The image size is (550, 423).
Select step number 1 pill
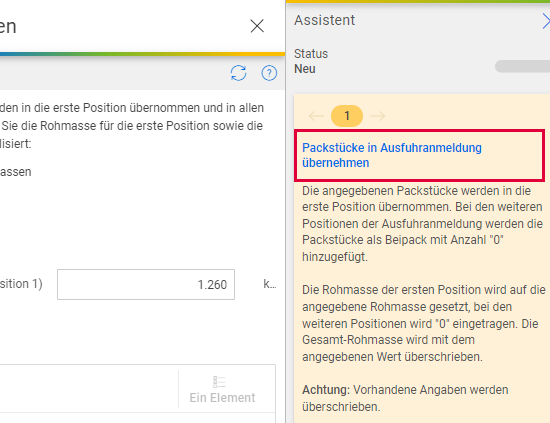click(x=347, y=116)
